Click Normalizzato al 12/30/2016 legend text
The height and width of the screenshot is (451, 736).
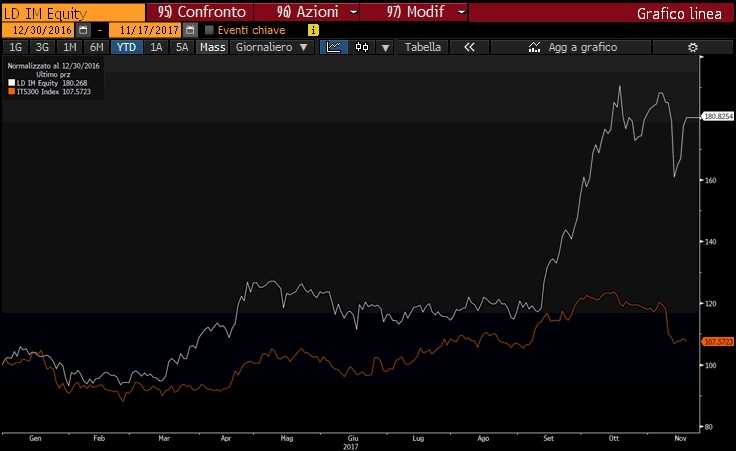point(53,66)
